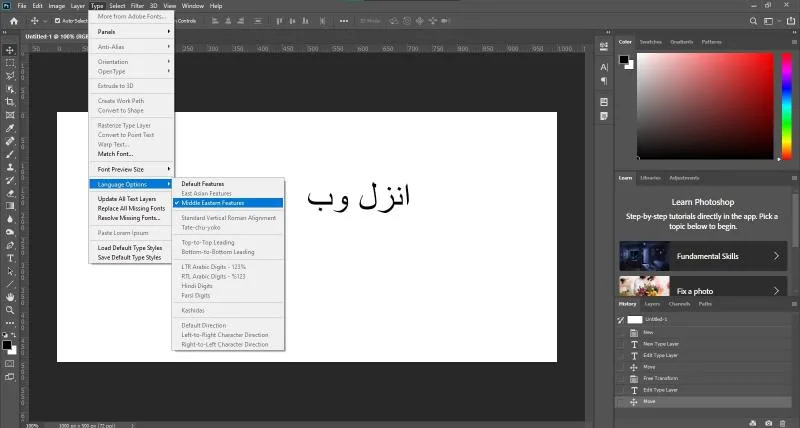Uncheck Middle Eastern Features
This screenshot has height=428, width=800.
[228, 203]
